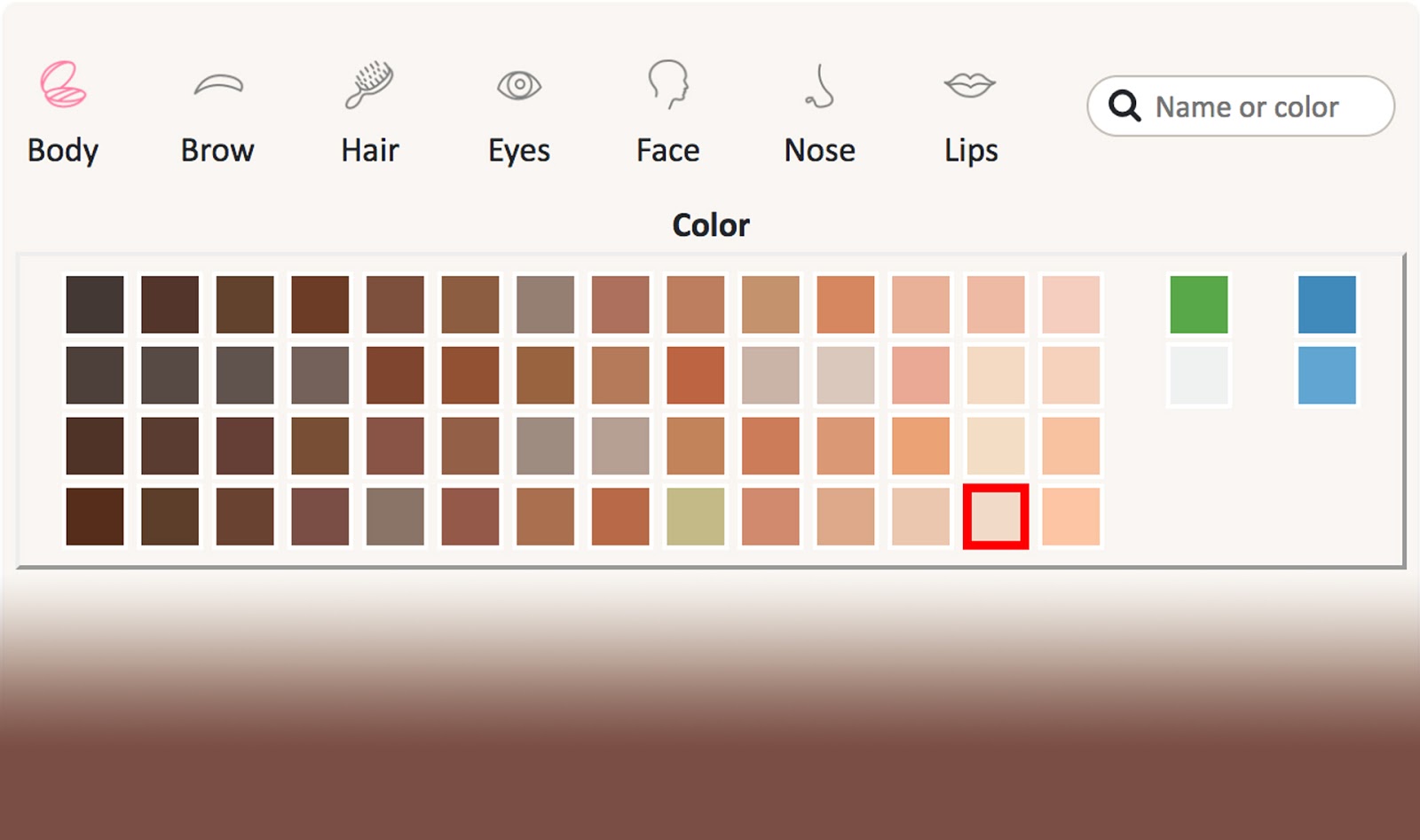Image resolution: width=1420 pixels, height=840 pixels.
Task: Select the Face head-profile icon
Action: (x=668, y=84)
